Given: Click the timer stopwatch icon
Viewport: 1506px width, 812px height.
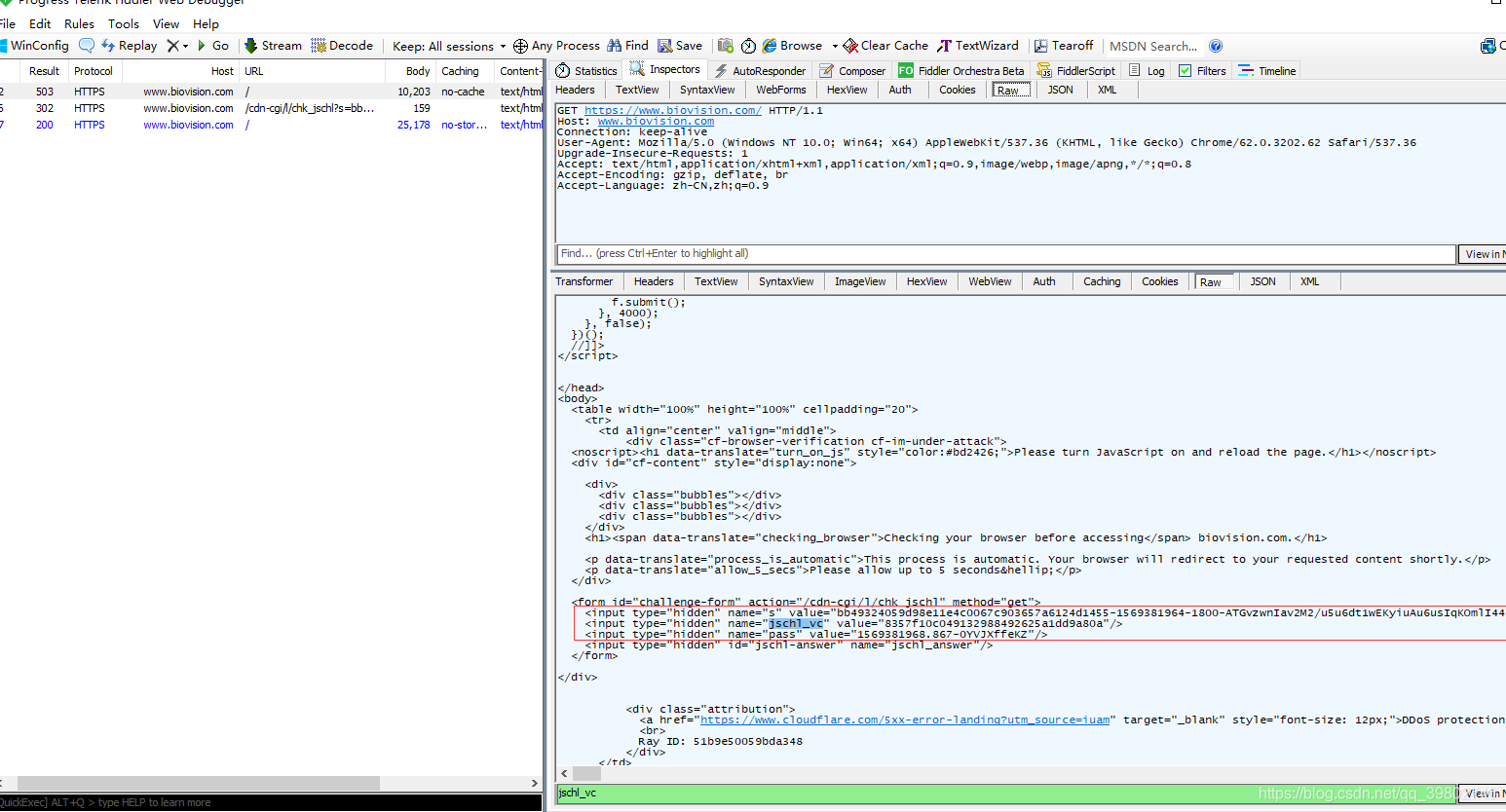Looking at the screenshot, I should 748,46.
